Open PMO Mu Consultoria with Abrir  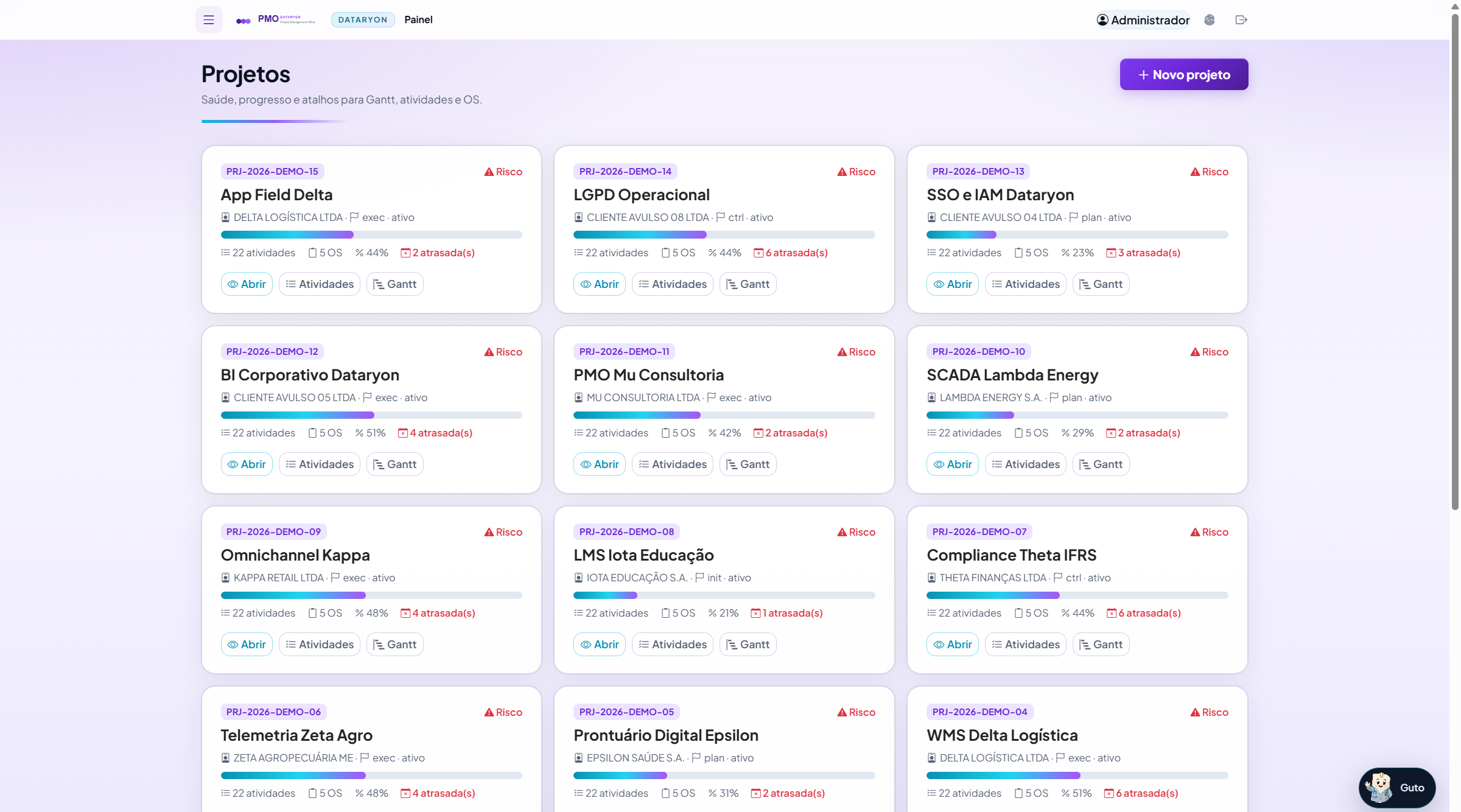(x=600, y=464)
